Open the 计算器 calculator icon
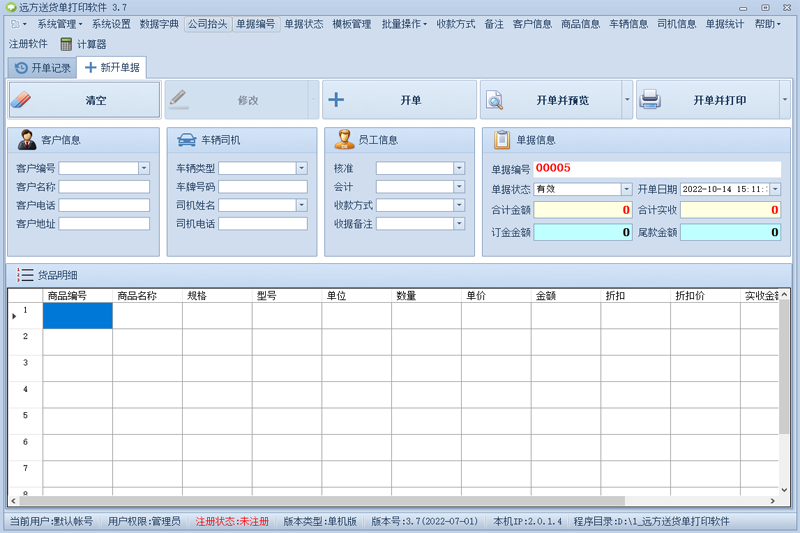Viewport: 800px width, 533px height. (66, 44)
